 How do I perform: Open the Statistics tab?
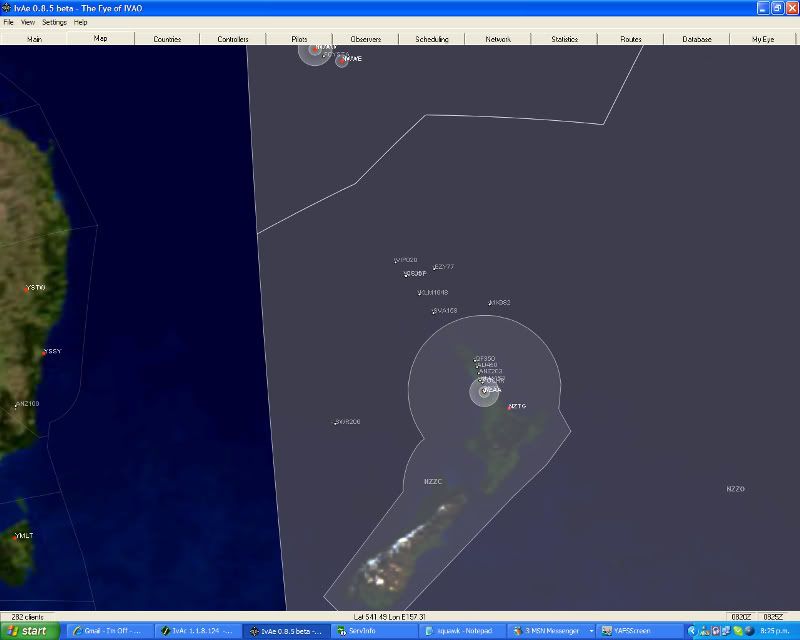pos(564,39)
